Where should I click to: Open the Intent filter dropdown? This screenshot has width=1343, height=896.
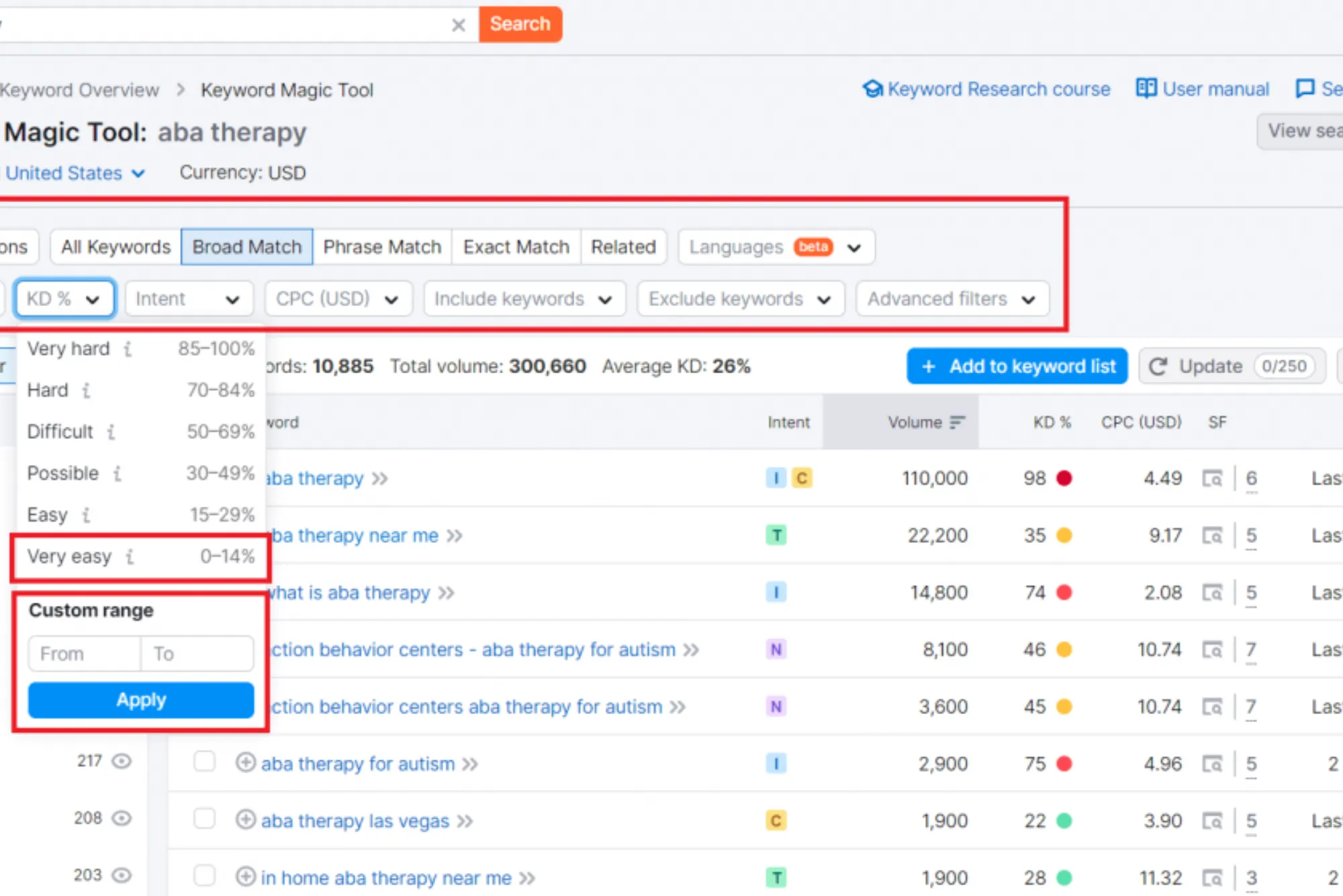point(189,299)
